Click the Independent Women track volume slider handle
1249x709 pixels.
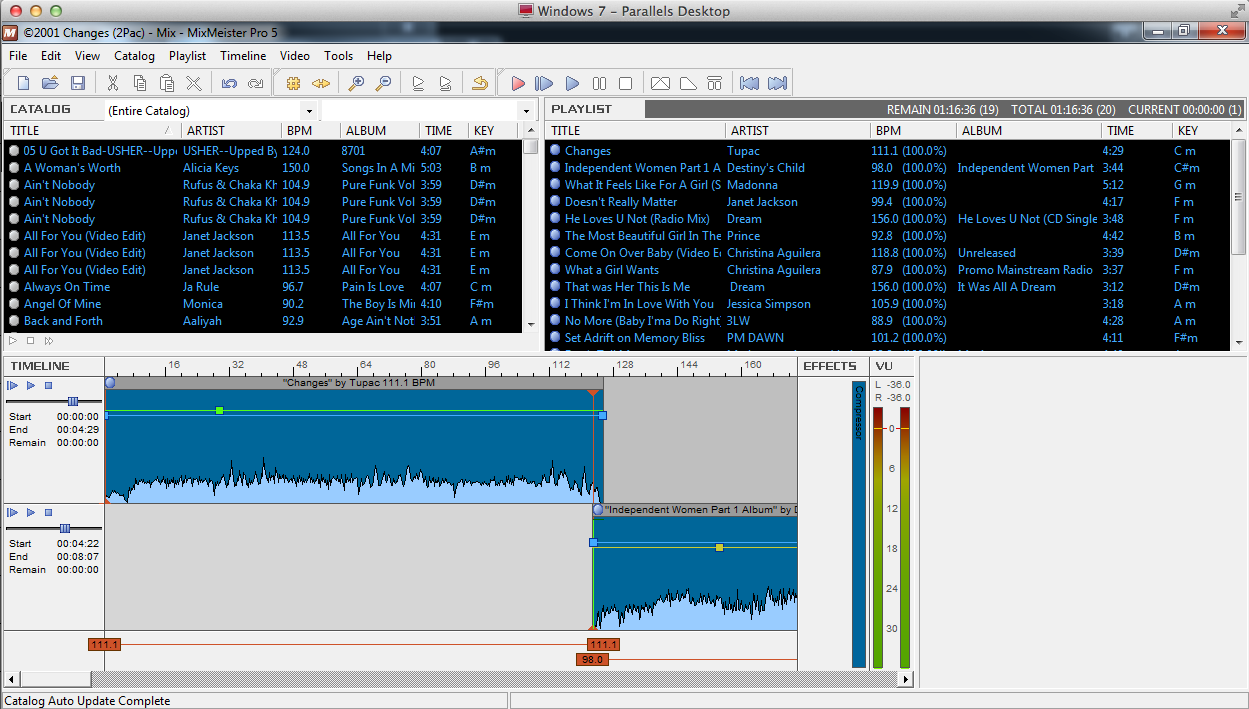[x=65, y=528]
